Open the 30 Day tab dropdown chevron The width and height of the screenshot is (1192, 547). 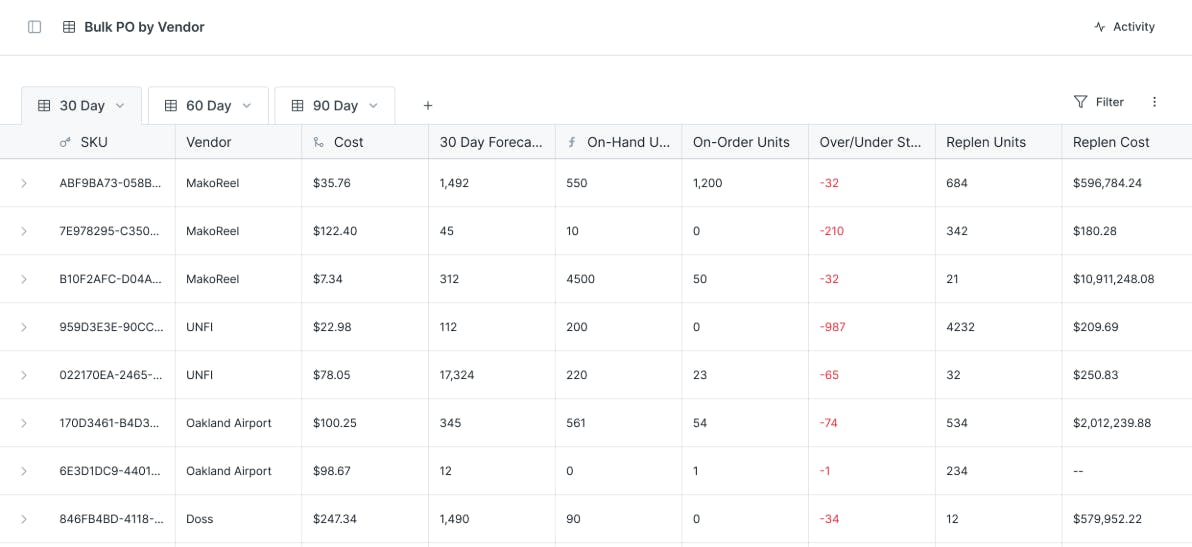[x=120, y=105]
